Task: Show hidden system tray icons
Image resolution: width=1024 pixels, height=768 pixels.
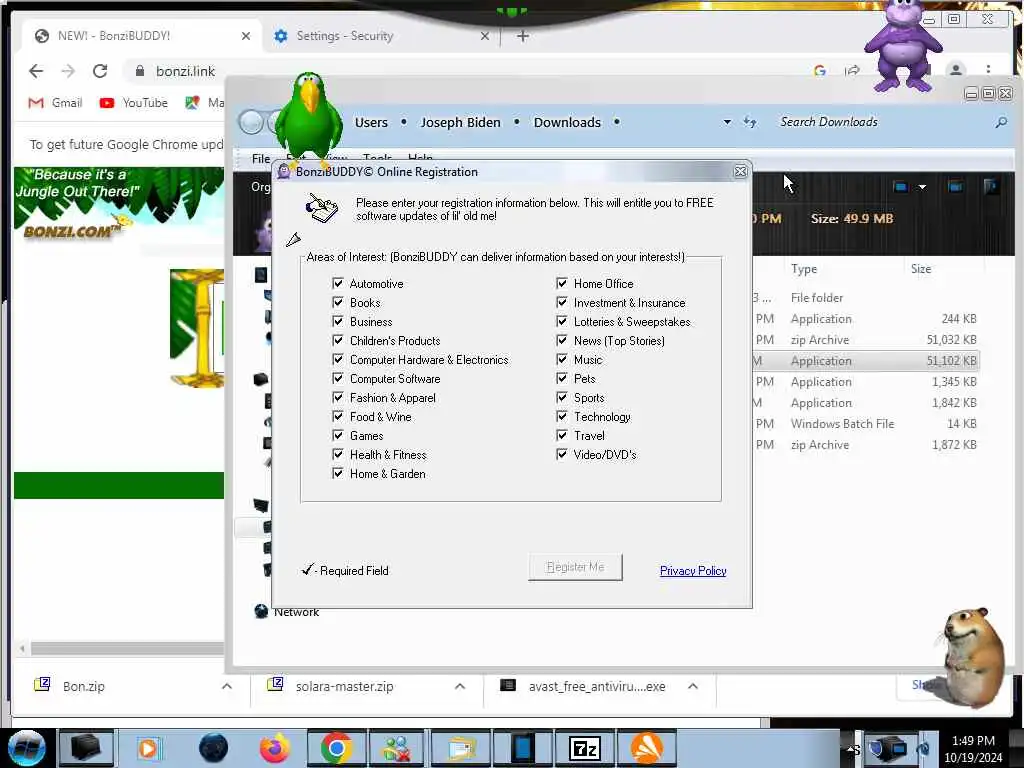Action: 853,749
